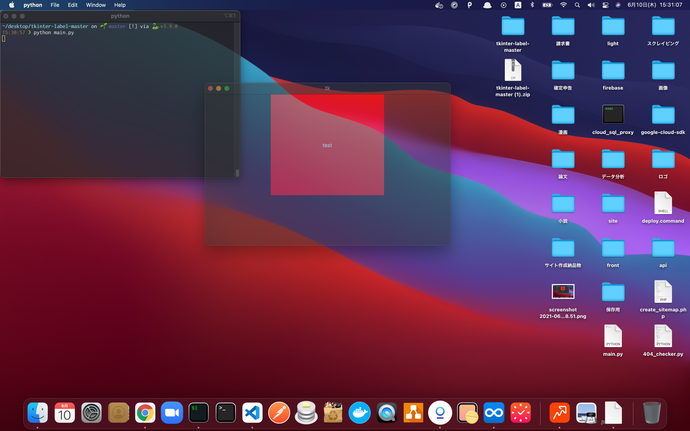Open System Preferences gear in Dock
This screenshot has width=690, height=431.
pos(92,413)
